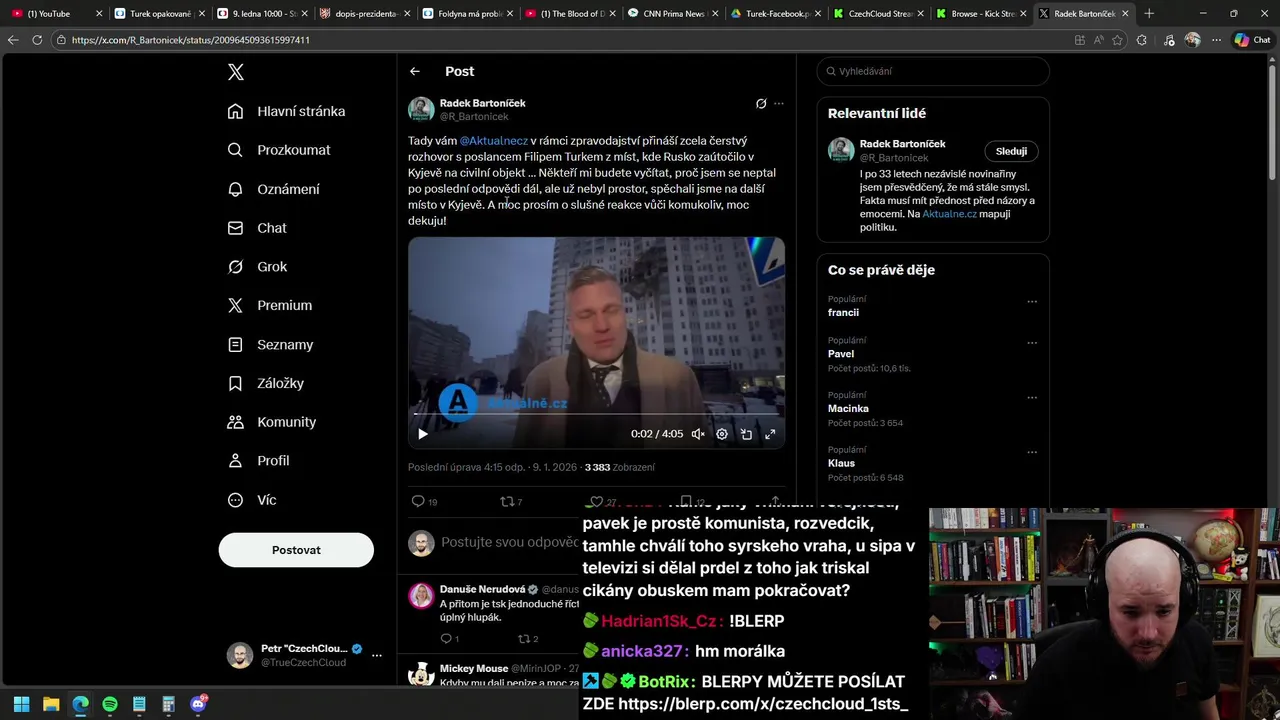The width and height of the screenshot is (1280, 720).
Task: Play the video
Action: (423, 434)
